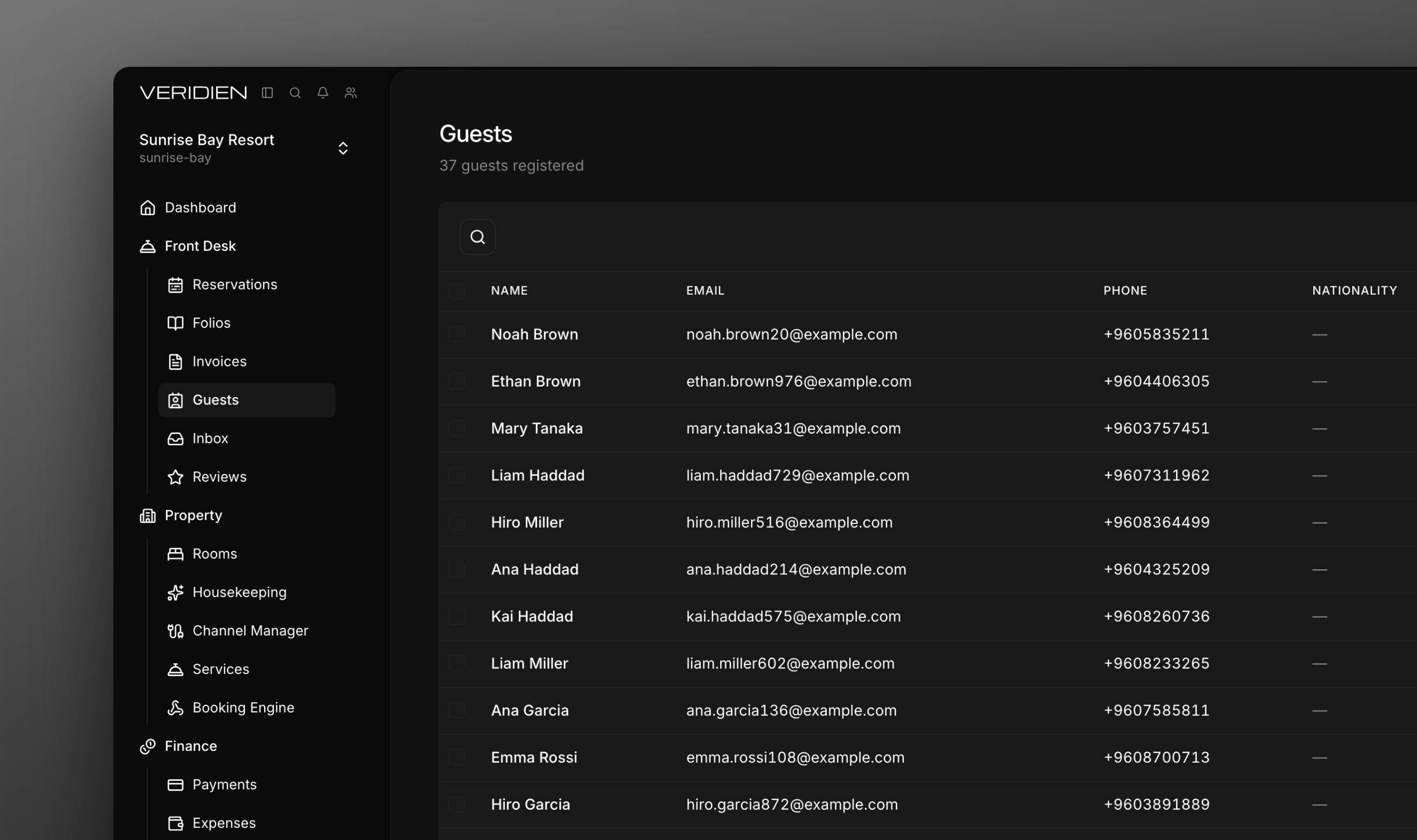Collapse the Property section
Viewport: 1417px width, 840px height.
(x=194, y=516)
